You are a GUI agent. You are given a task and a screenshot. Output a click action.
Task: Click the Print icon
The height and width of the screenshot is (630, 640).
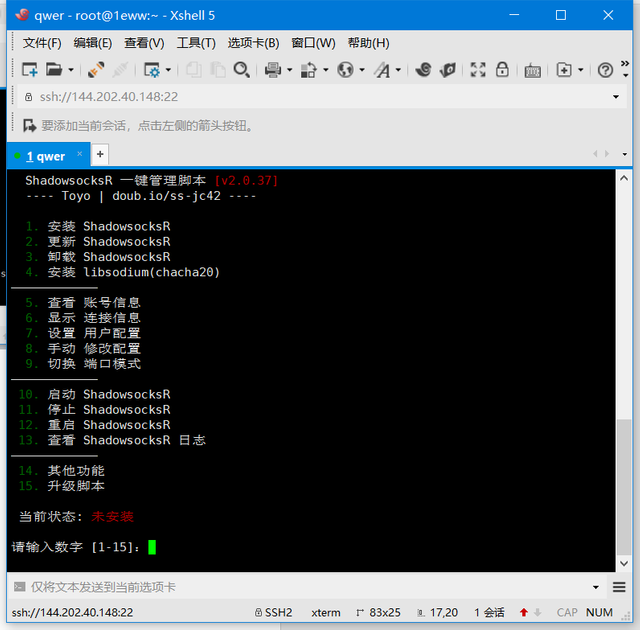[x=273, y=70]
